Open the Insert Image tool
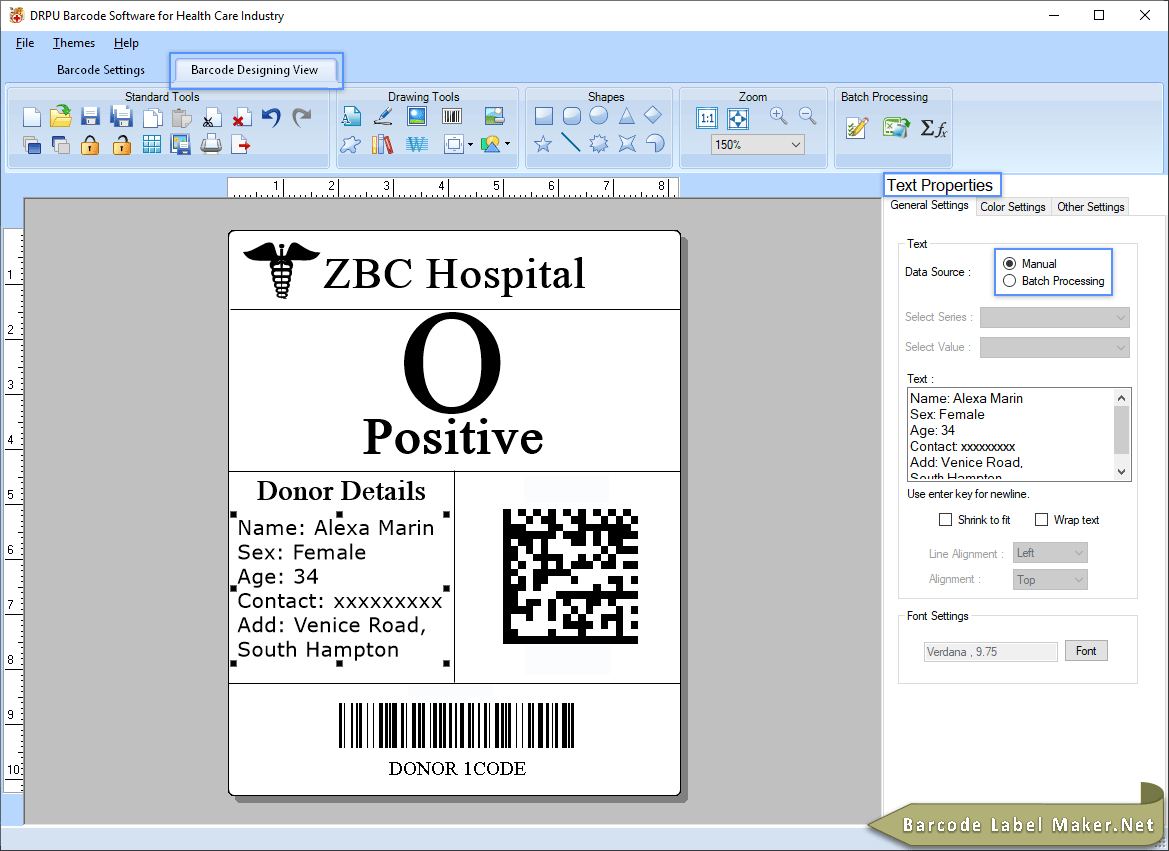The image size is (1169, 851). [417, 116]
